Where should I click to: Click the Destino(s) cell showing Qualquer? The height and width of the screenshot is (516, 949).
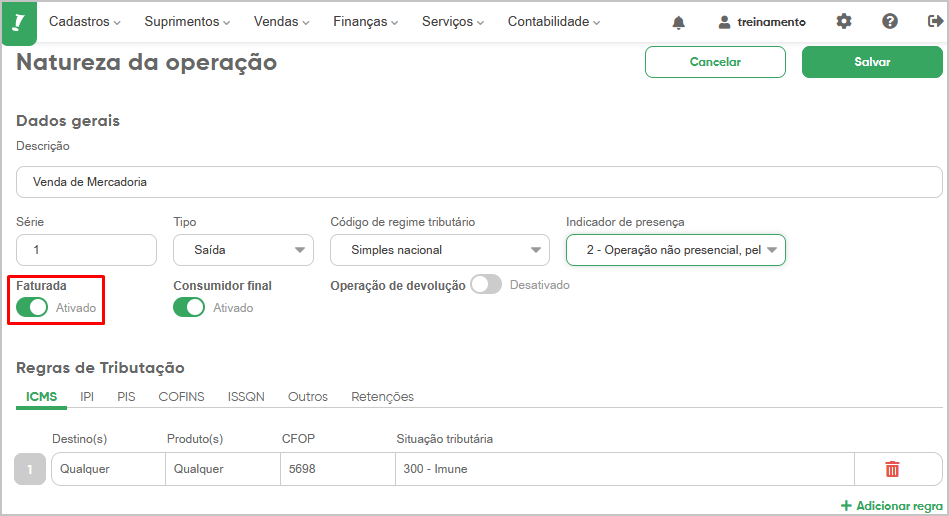tap(108, 469)
